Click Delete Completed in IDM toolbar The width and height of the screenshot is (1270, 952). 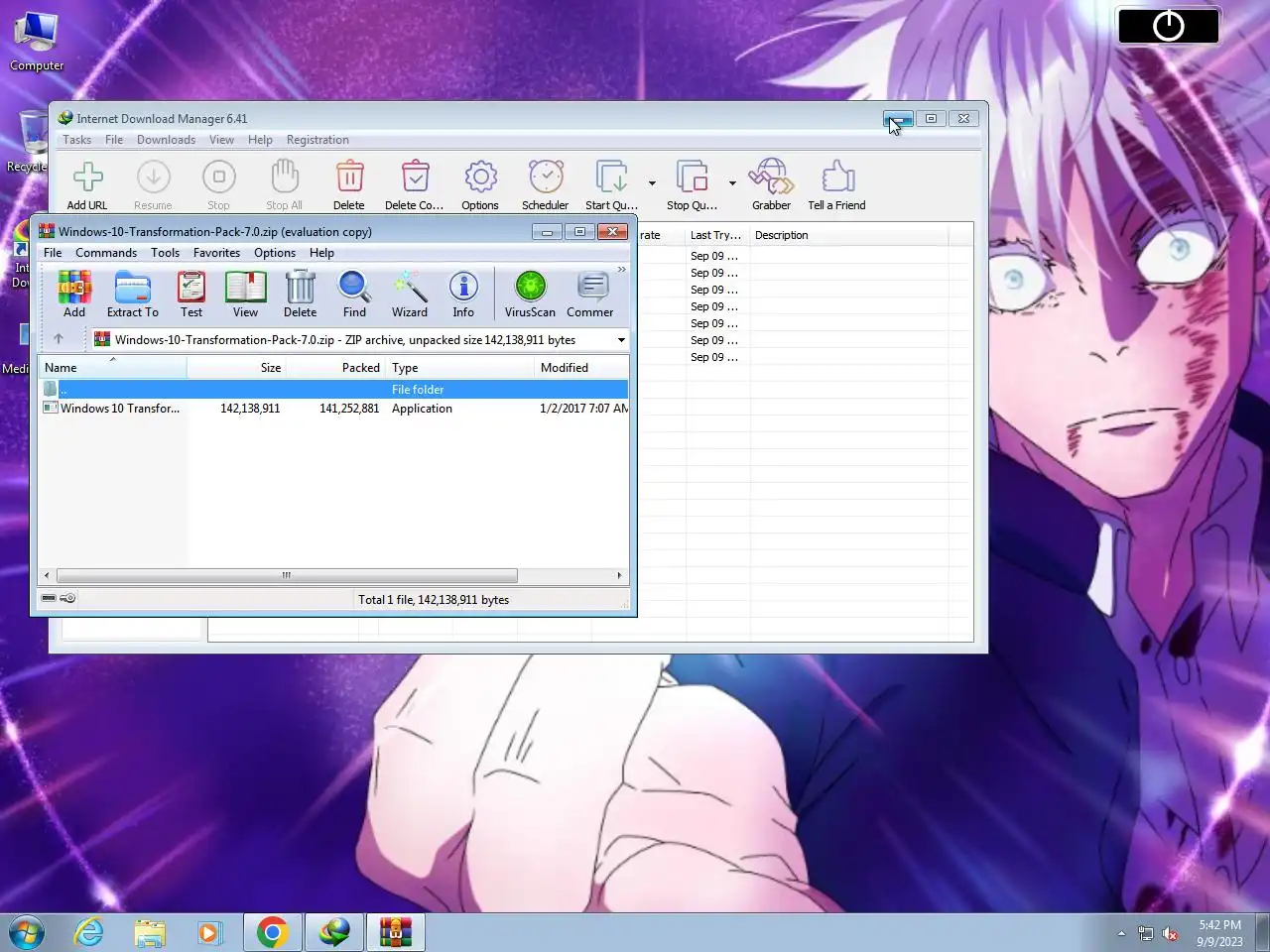(x=415, y=185)
